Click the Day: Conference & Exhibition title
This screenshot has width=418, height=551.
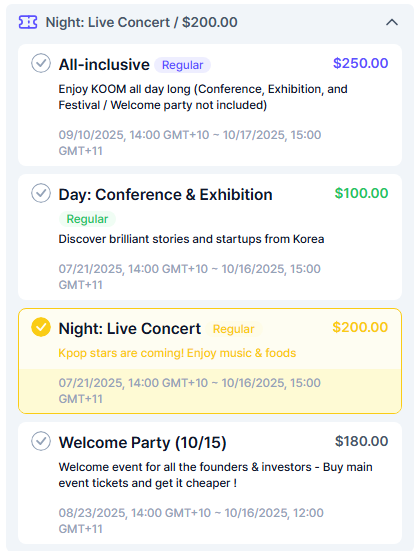(x=165, y=195)
